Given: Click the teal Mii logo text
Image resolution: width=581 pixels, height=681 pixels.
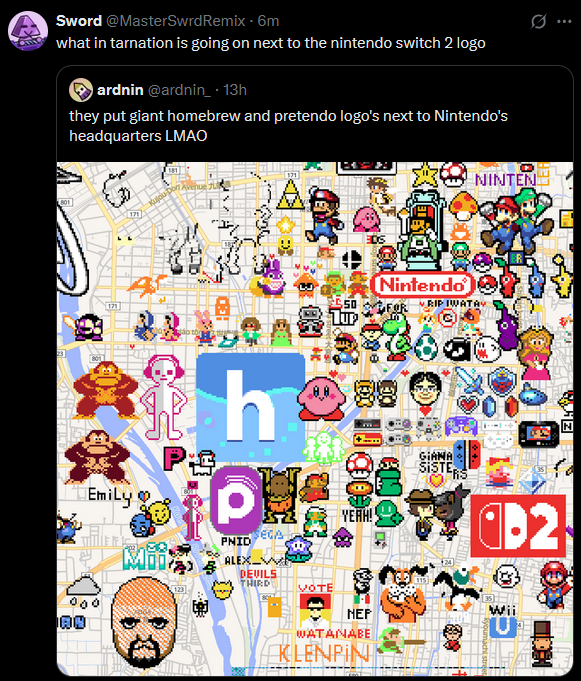Looking at the screenshot, I should 145,557.
